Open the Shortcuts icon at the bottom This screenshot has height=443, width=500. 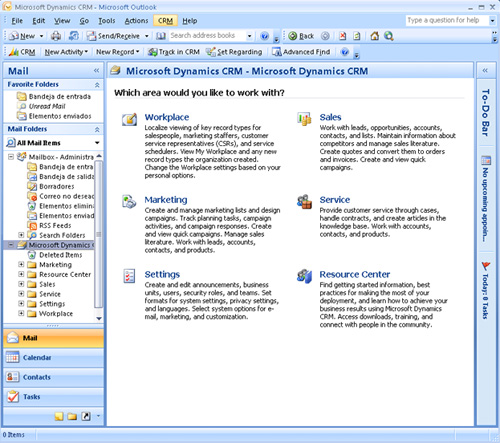pyautogui.click(x=86, y=416)
